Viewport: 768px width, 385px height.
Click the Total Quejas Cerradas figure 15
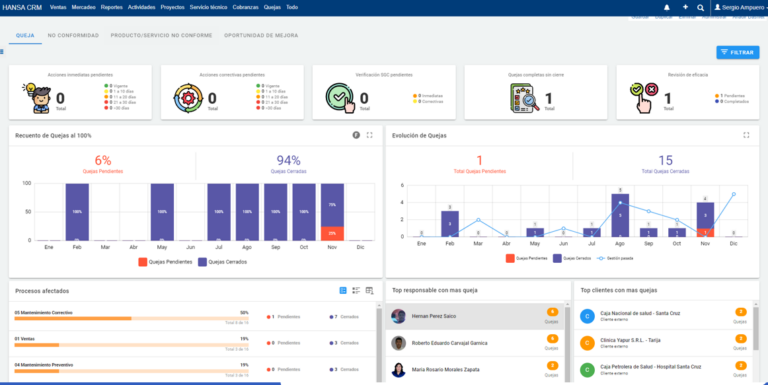(665, 160)
